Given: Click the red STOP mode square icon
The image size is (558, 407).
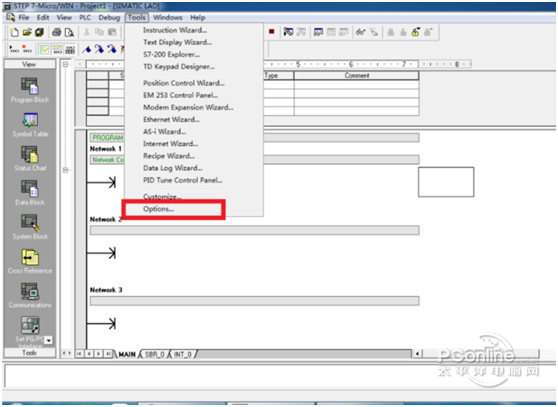Looking at the screenshot, I should 272,32.
